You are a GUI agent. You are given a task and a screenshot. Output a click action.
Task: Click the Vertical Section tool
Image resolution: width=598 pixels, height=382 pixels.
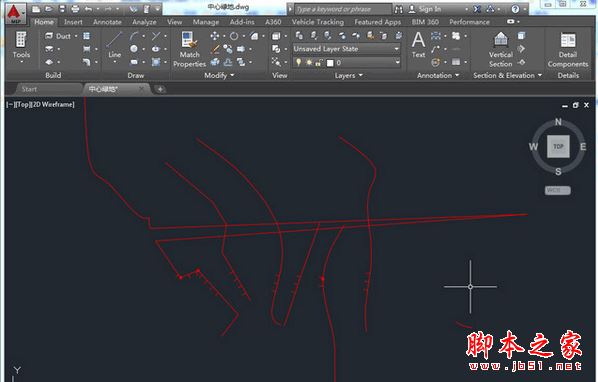click(501, 50)
